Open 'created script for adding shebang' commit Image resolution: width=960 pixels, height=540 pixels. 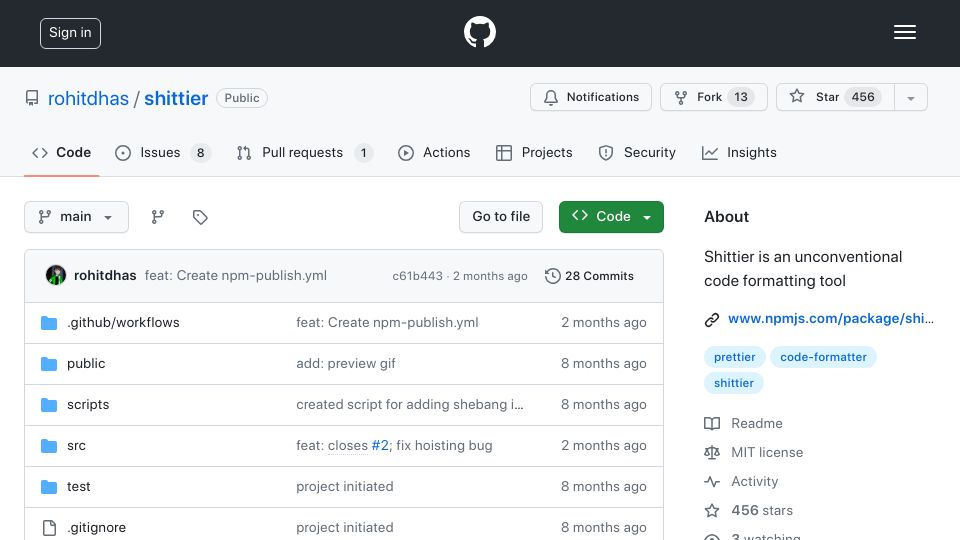point(410,405)
